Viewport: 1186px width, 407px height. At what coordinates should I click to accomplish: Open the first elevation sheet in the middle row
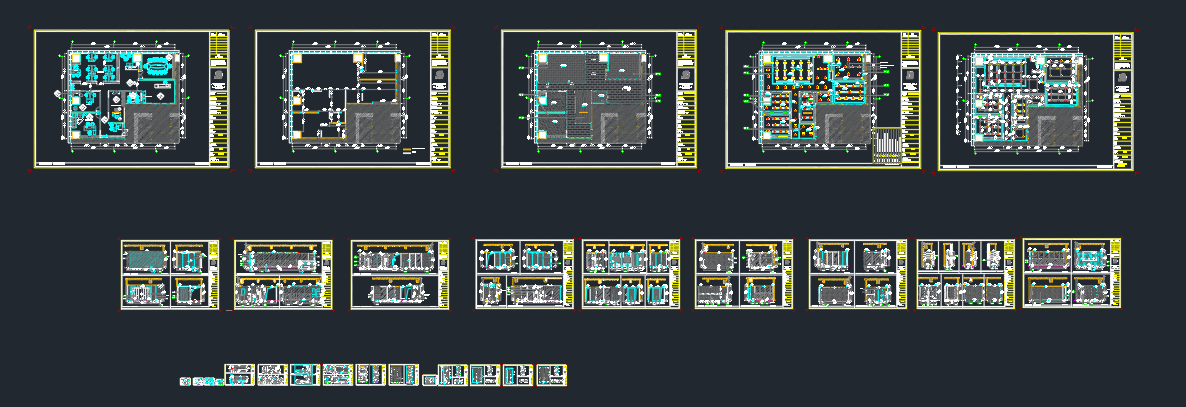pyautogui.click(x=170, y=275)
